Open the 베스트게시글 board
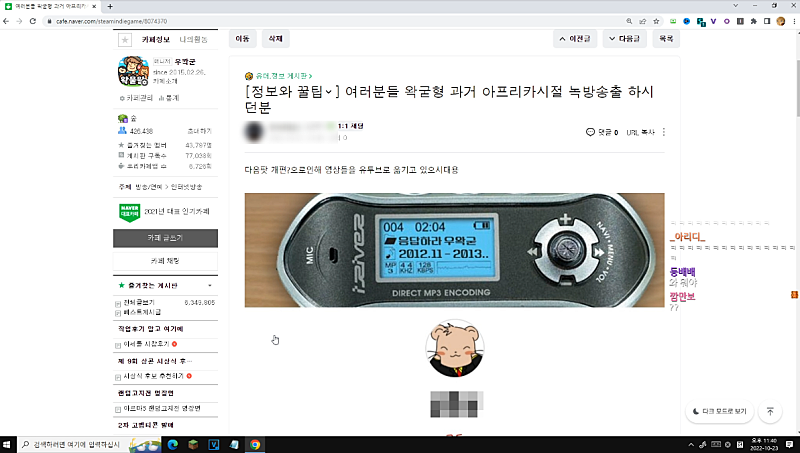This screenshot has height=453, width=800. (x=142, y=312)
